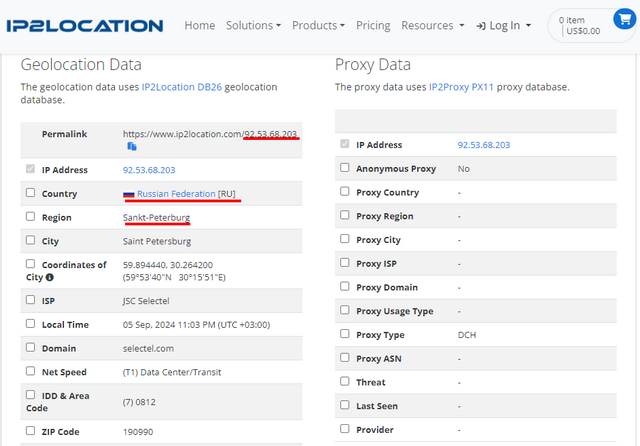This screenshot has width=640, height=446.
Task: Tick the Region checkbox
Action: (31, 216)
